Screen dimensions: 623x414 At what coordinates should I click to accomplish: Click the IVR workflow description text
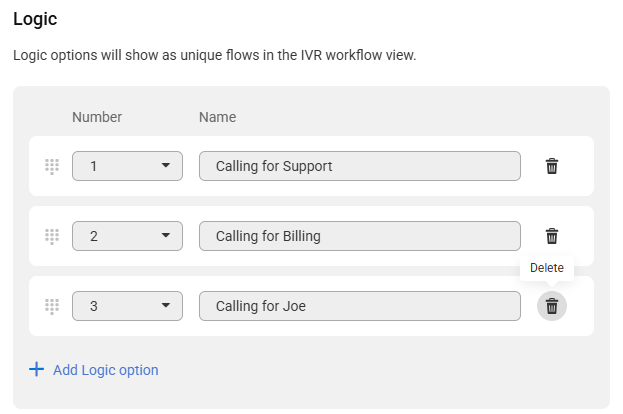click(215, 55)
